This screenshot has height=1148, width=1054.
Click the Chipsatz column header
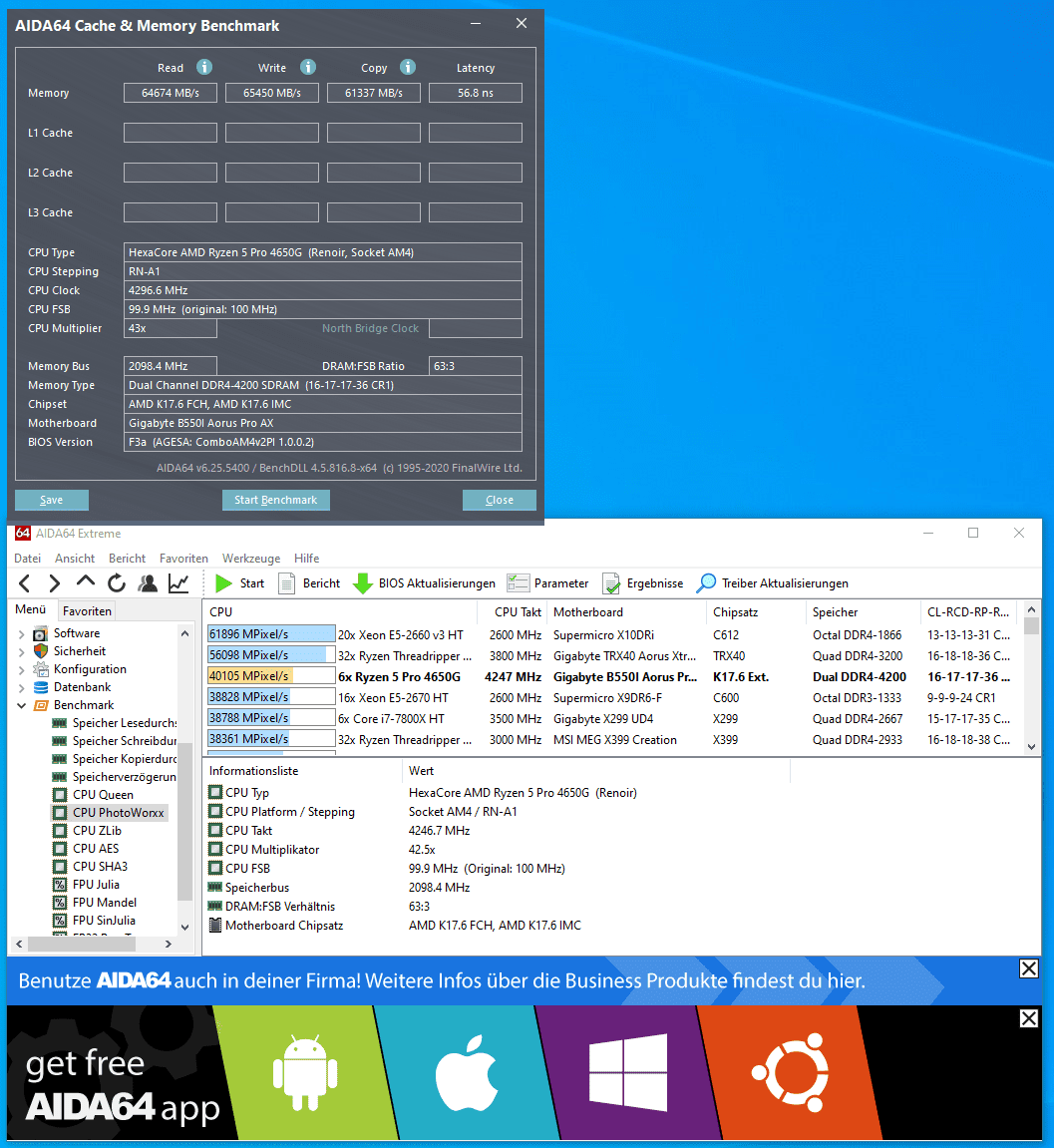[758, 612]
